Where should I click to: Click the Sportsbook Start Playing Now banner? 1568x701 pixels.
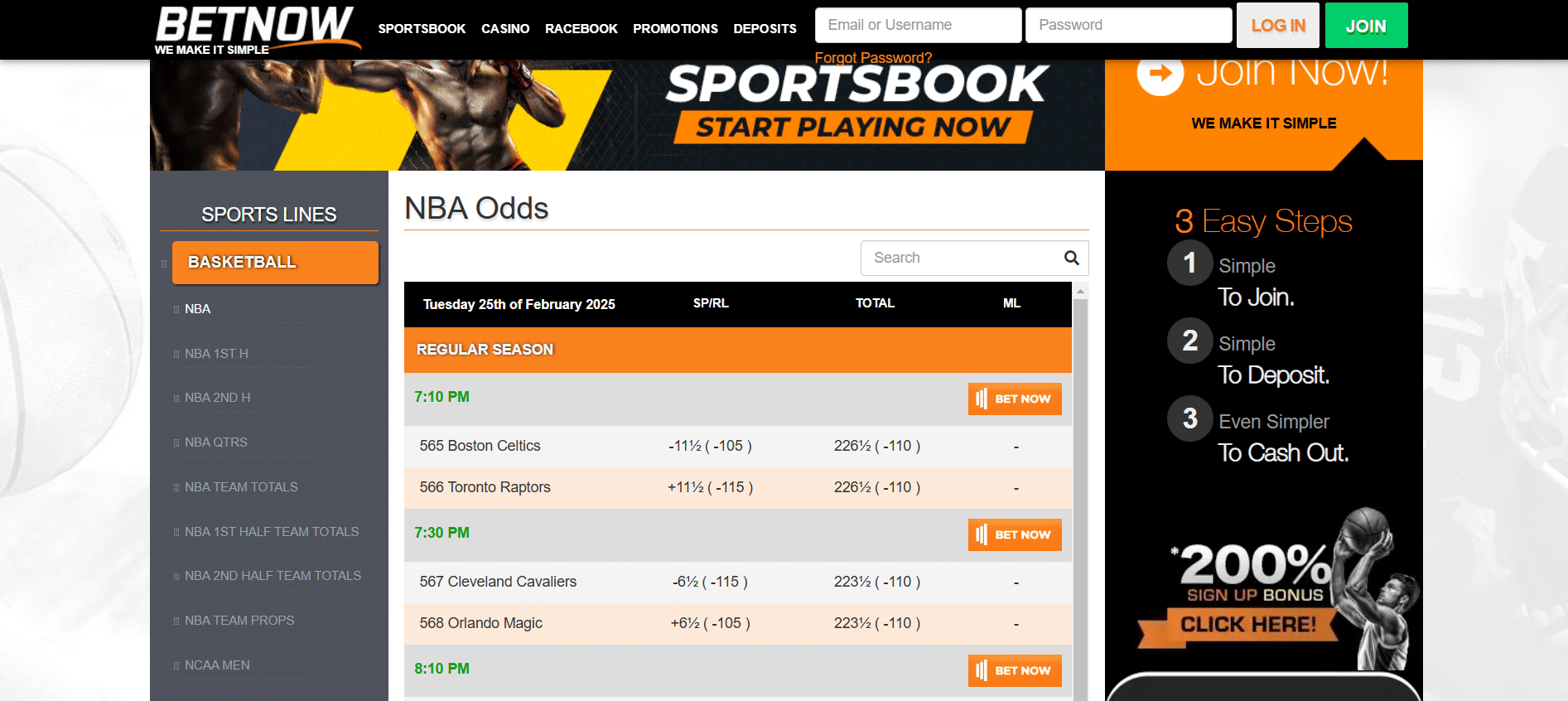click(x=627, y=115)
